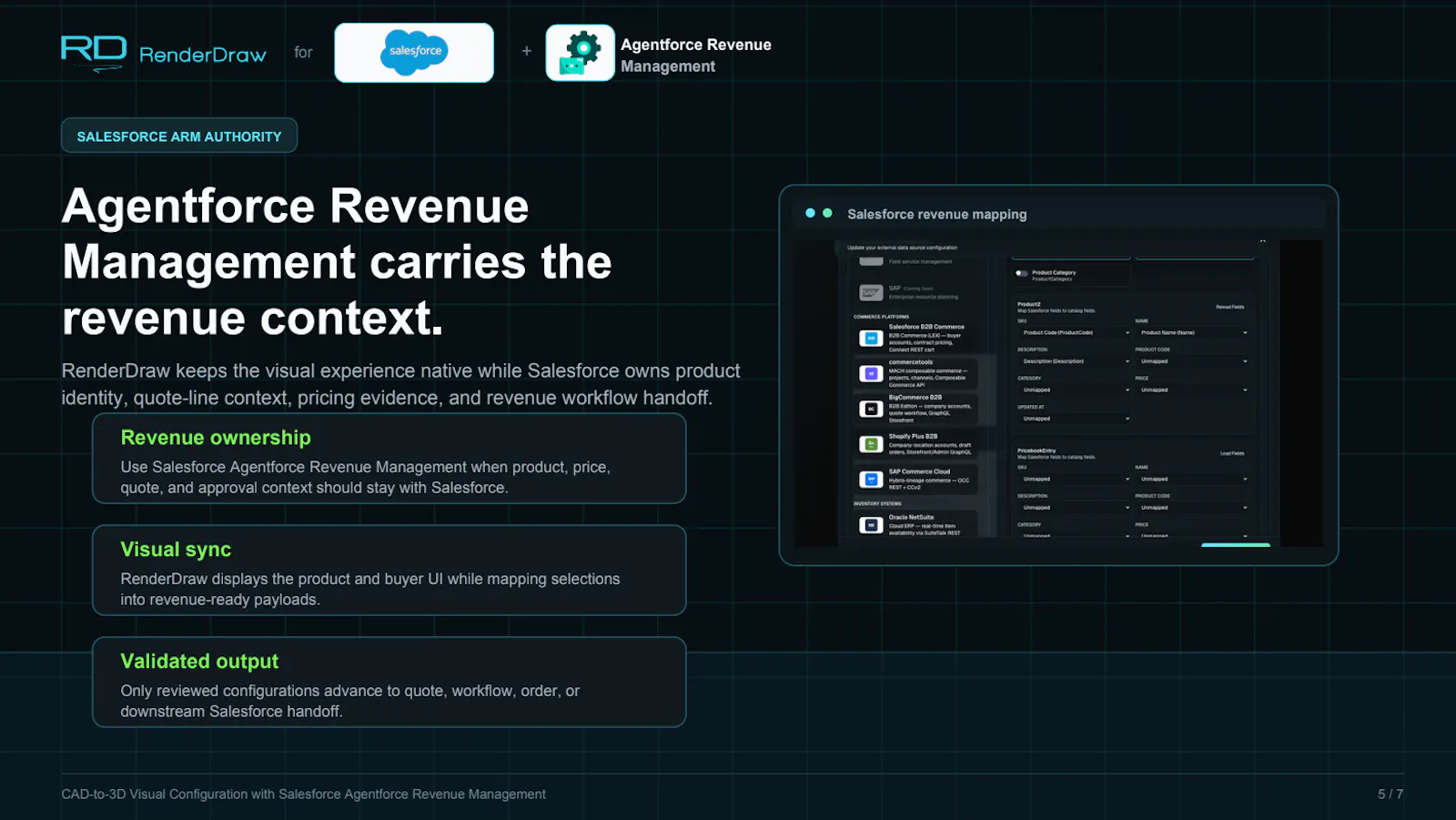The height and width of the screenshot is (820, 1456).
Task: Click the RenderDraw RD logo
Action: [x=94, y=53]
